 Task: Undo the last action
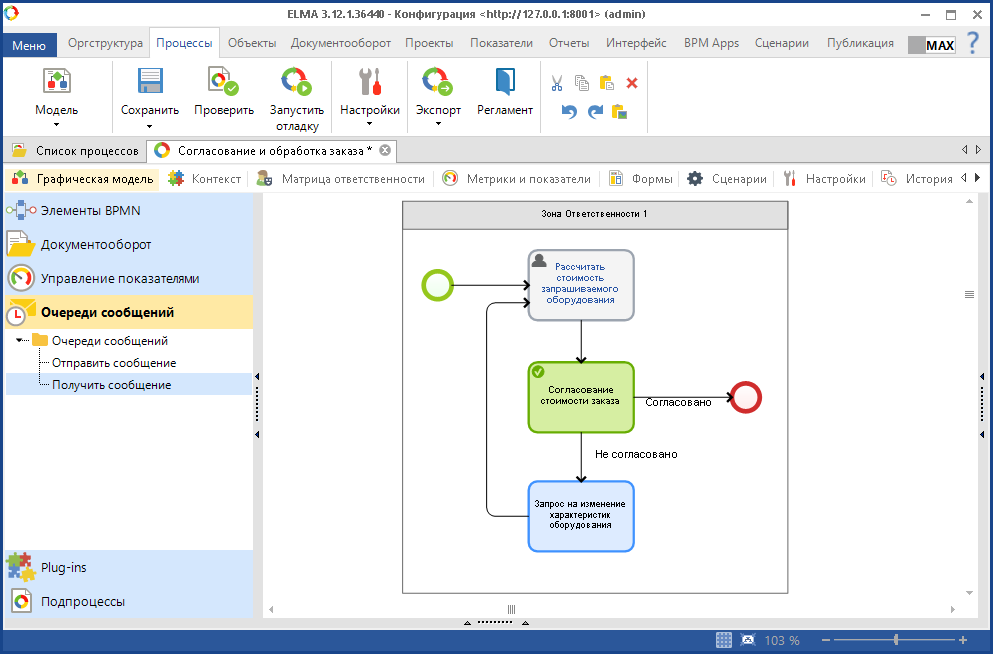point(569,112)
